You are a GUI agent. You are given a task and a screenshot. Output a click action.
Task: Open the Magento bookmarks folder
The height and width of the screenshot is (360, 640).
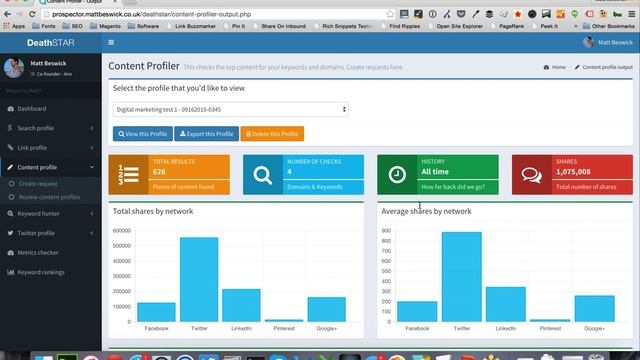[105, 26]
